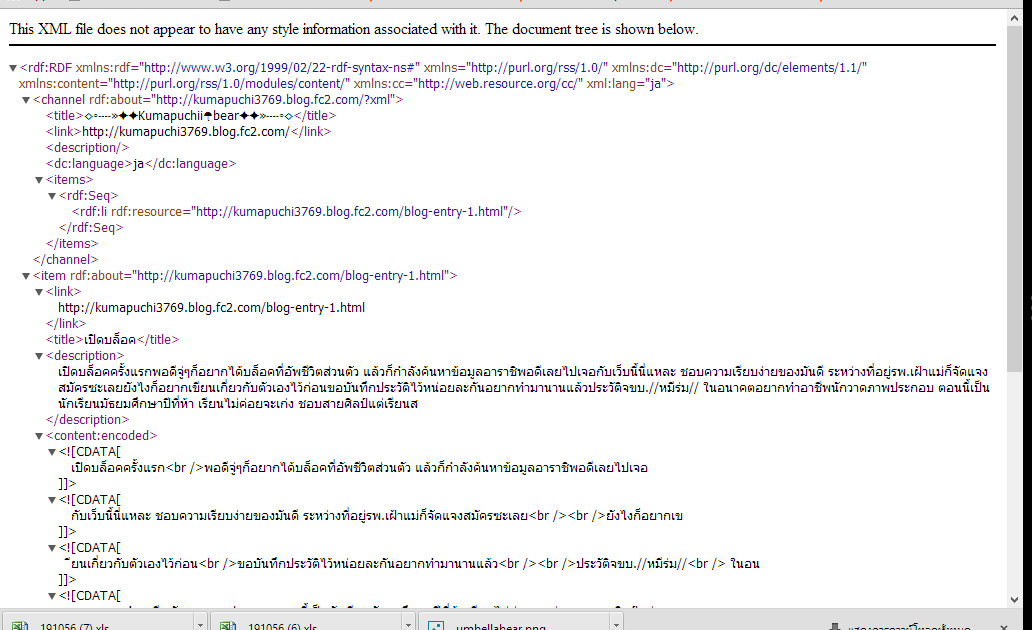The image size is (1032, 630).
Task: Click the item title เปิดบล็อค line
Action: [113, 340]
